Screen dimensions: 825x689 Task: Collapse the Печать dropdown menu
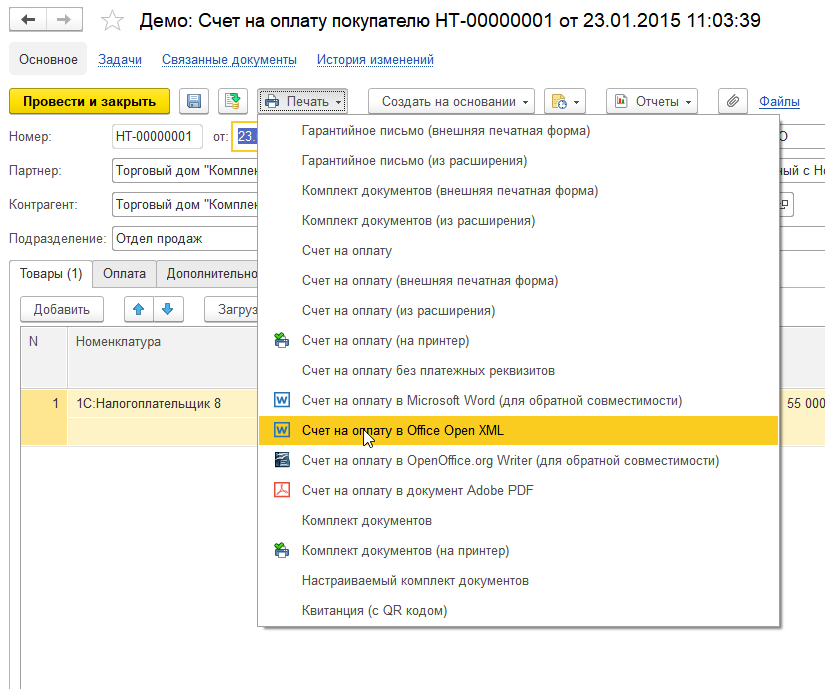[x=303, y=101]
